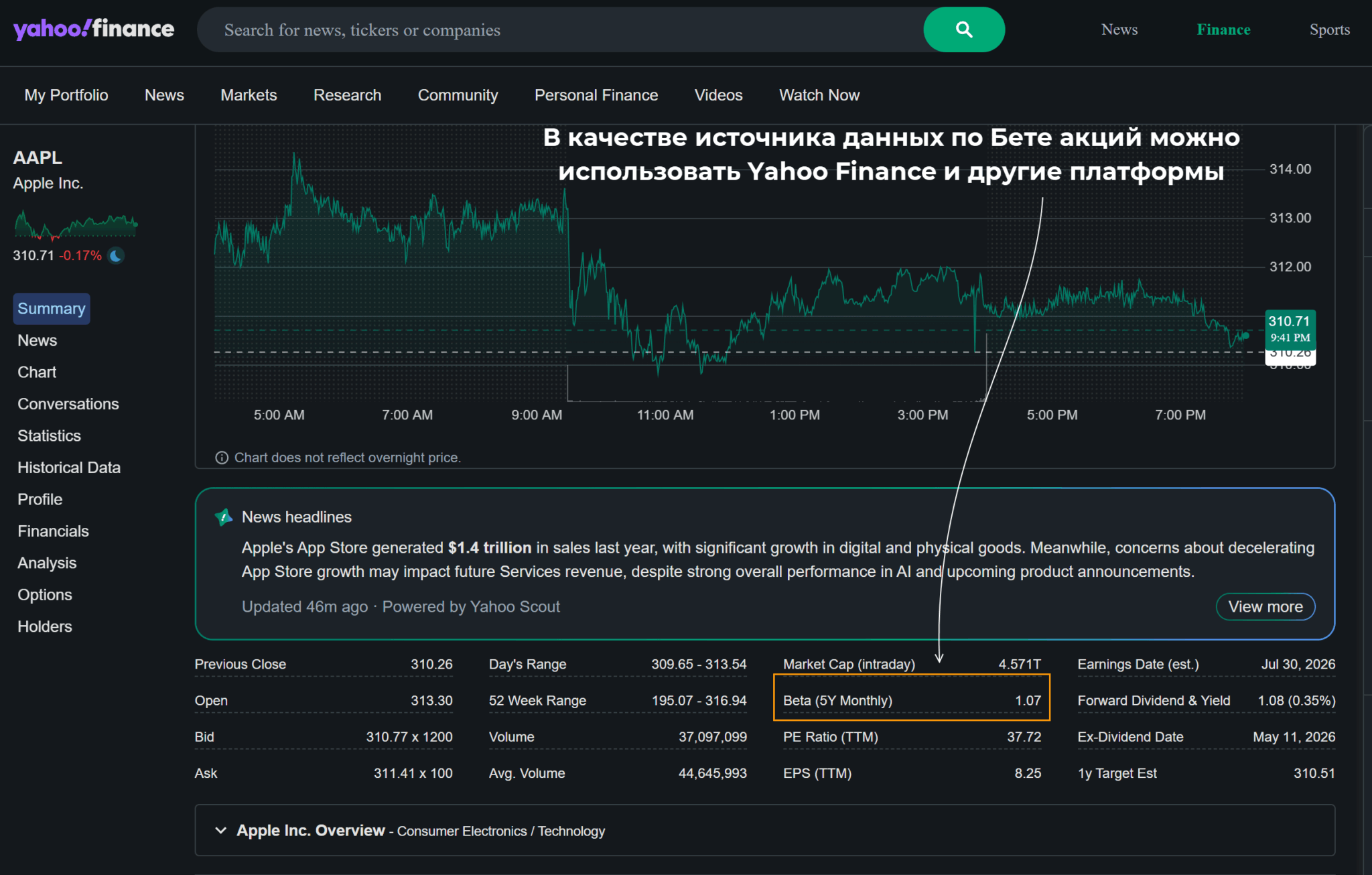Select Historical Data in the sidebar
The width and height of the screenshot is (1372, 875).
click(x=69, y=468)
